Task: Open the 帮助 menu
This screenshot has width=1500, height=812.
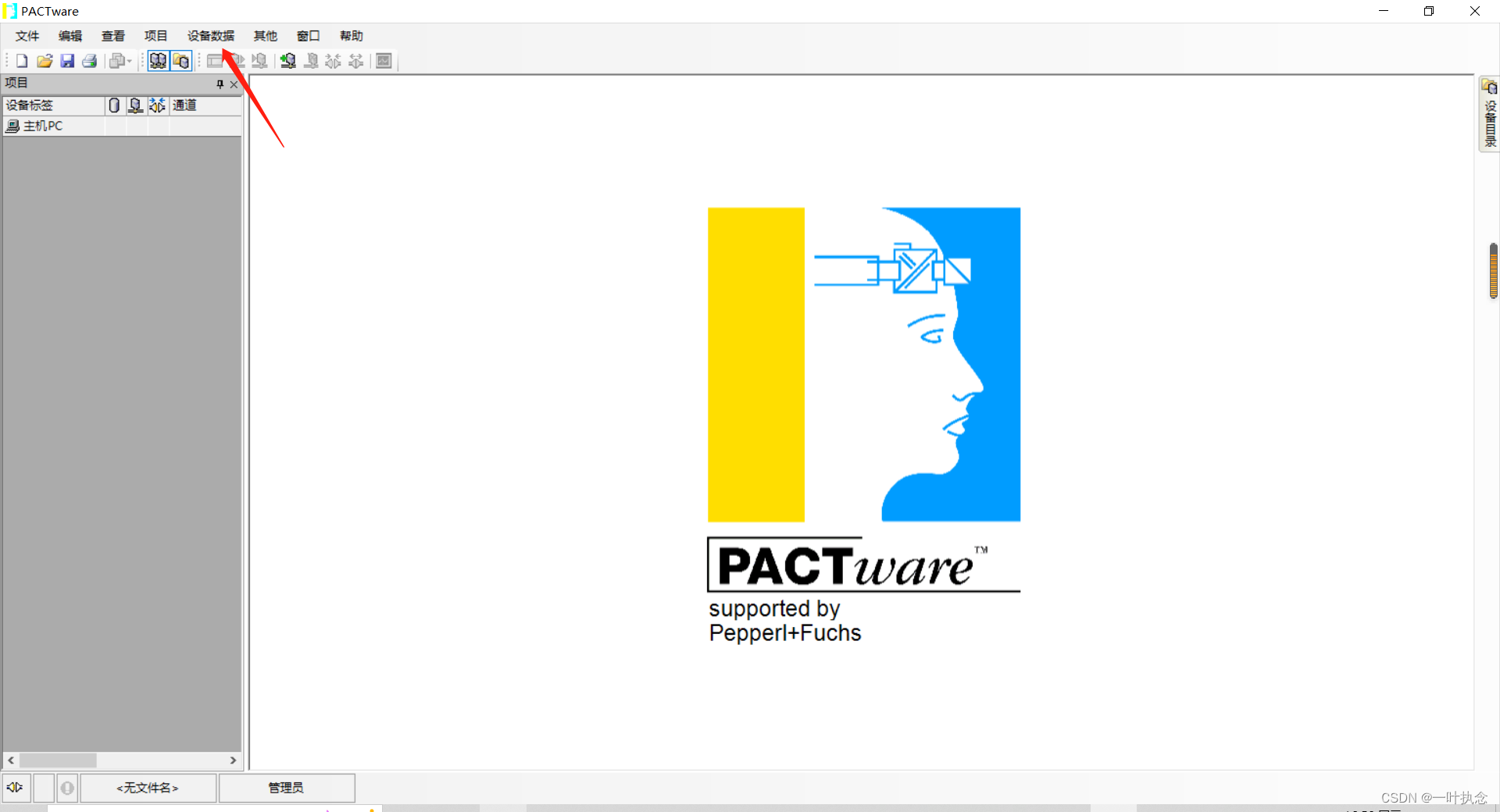Action: coord(352,36)
